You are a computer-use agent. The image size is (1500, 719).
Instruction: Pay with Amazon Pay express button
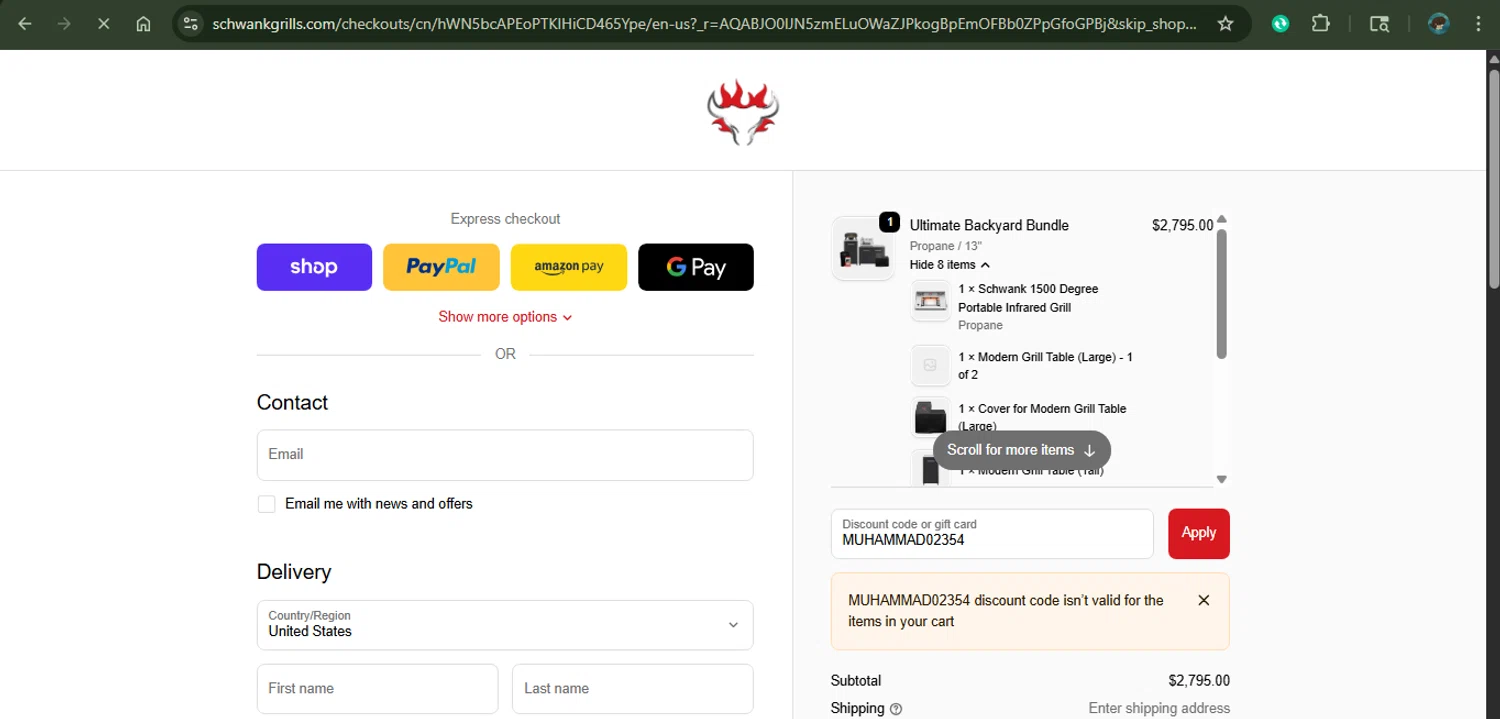pos(569,267)
